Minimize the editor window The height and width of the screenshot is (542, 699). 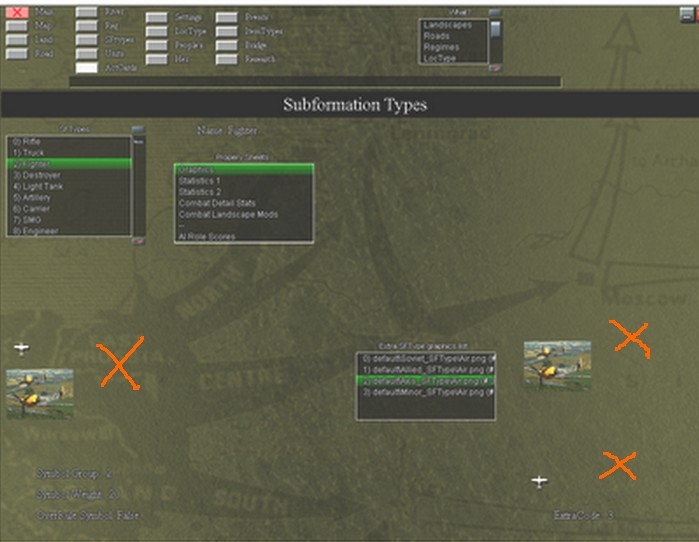pyautogui.click(x=687, y=15)
